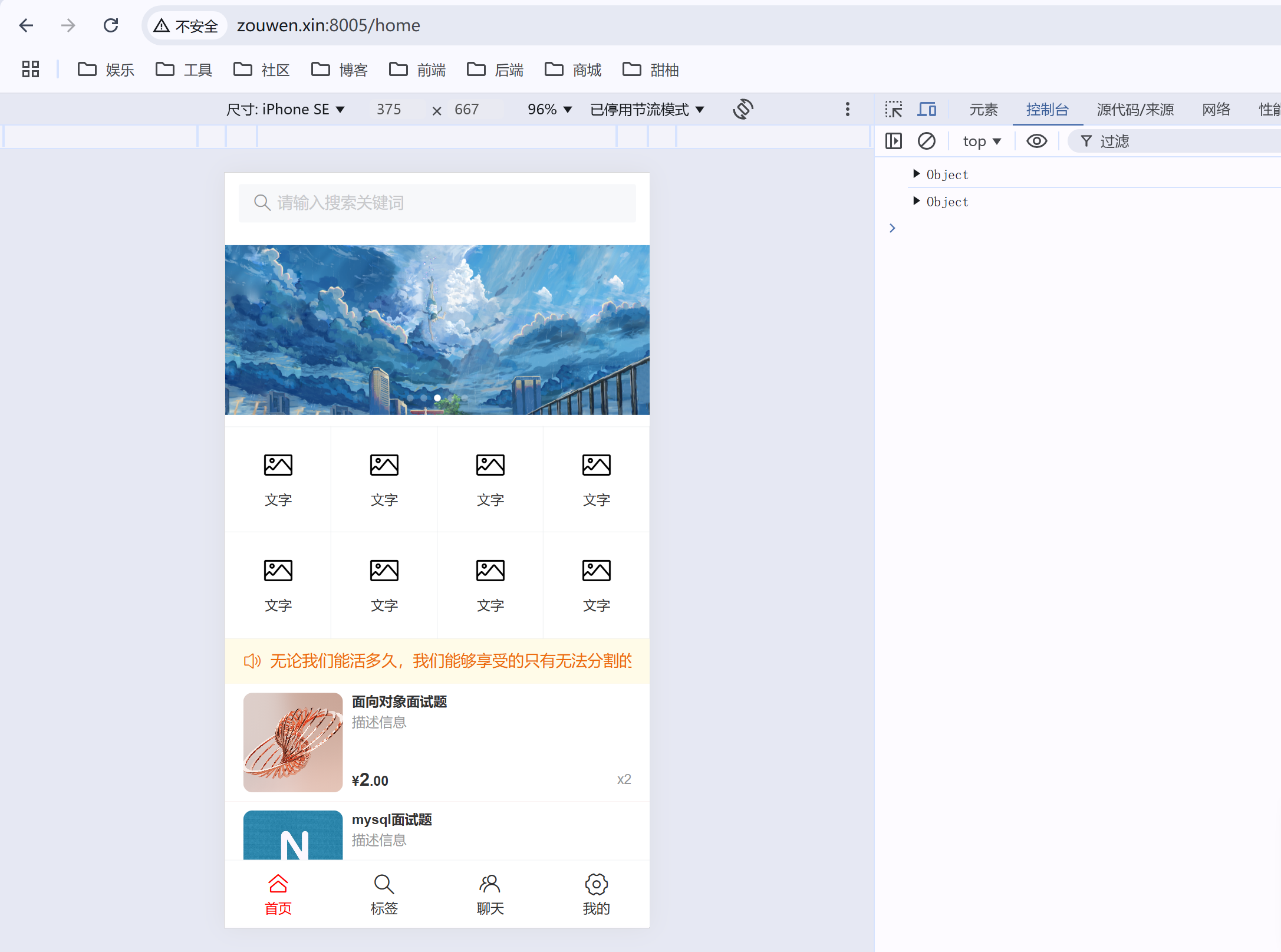
Task: Switch to the 控制台 DevTools tab
Action: (x=1048, y=110)
